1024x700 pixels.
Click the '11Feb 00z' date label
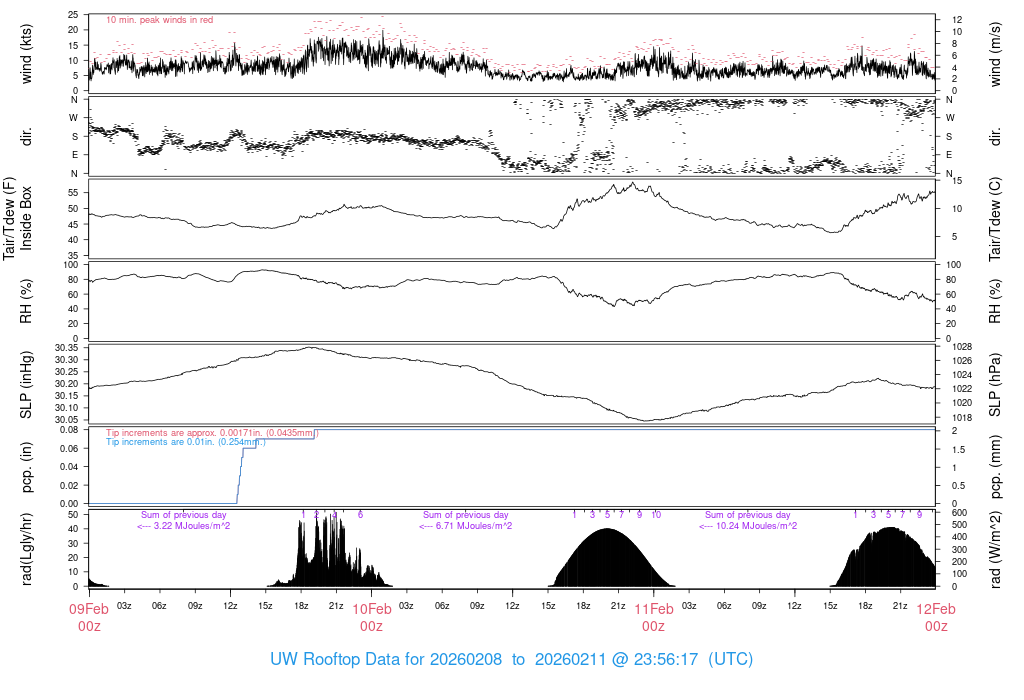pyautogui.click(x=654, y=618)
